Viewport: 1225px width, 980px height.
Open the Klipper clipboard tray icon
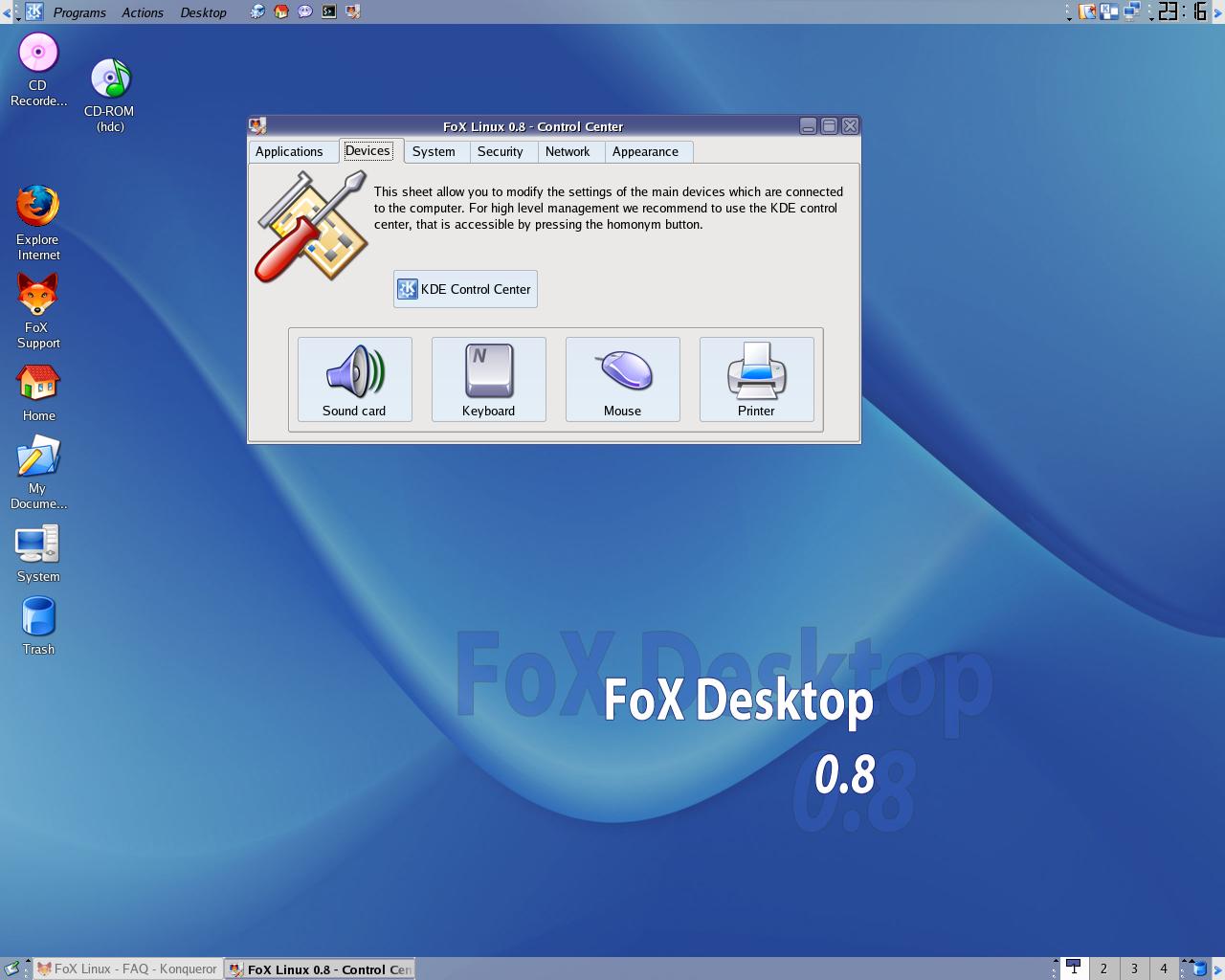coord(1087,11)
